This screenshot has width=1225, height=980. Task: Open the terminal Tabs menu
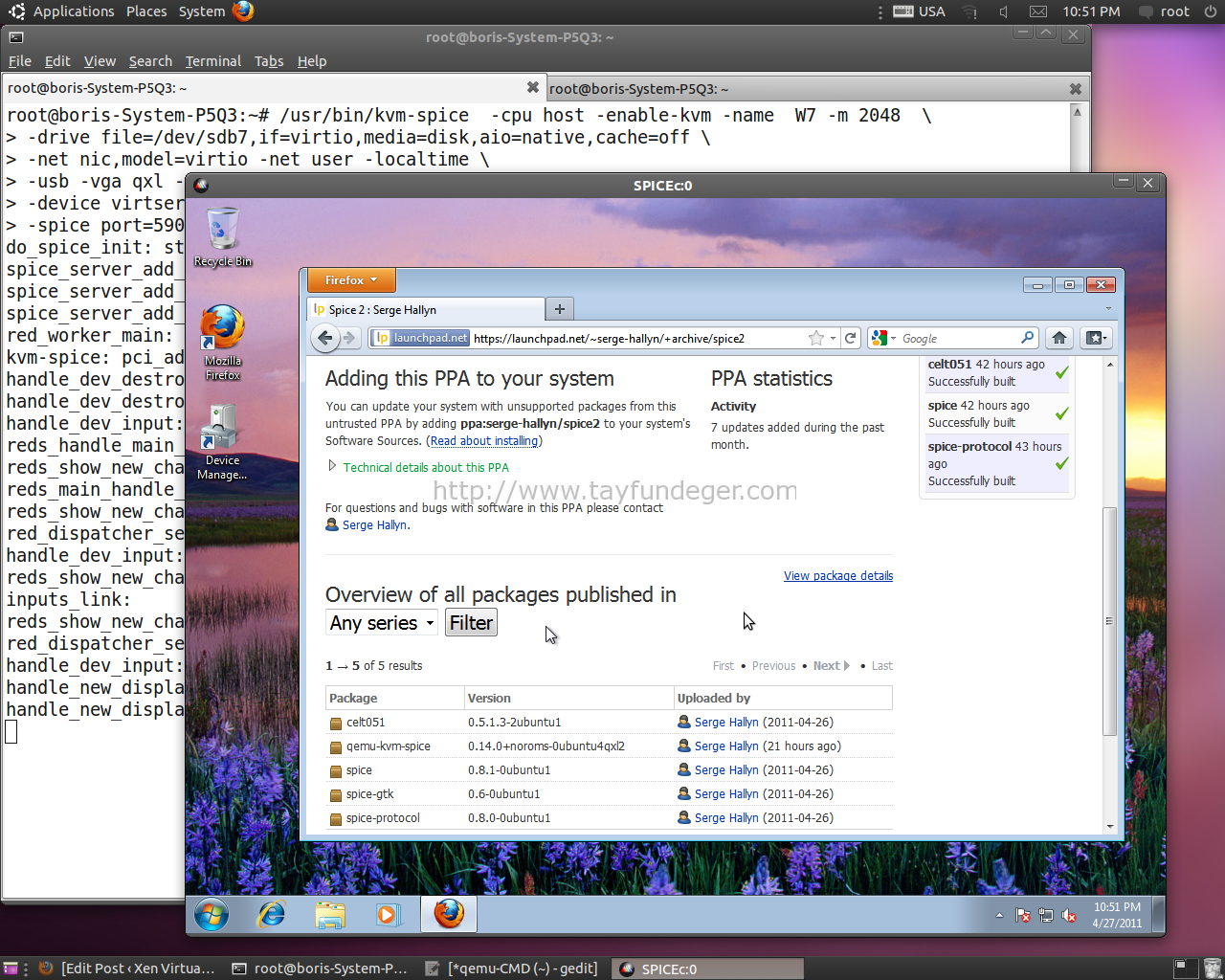click(269, 61)
